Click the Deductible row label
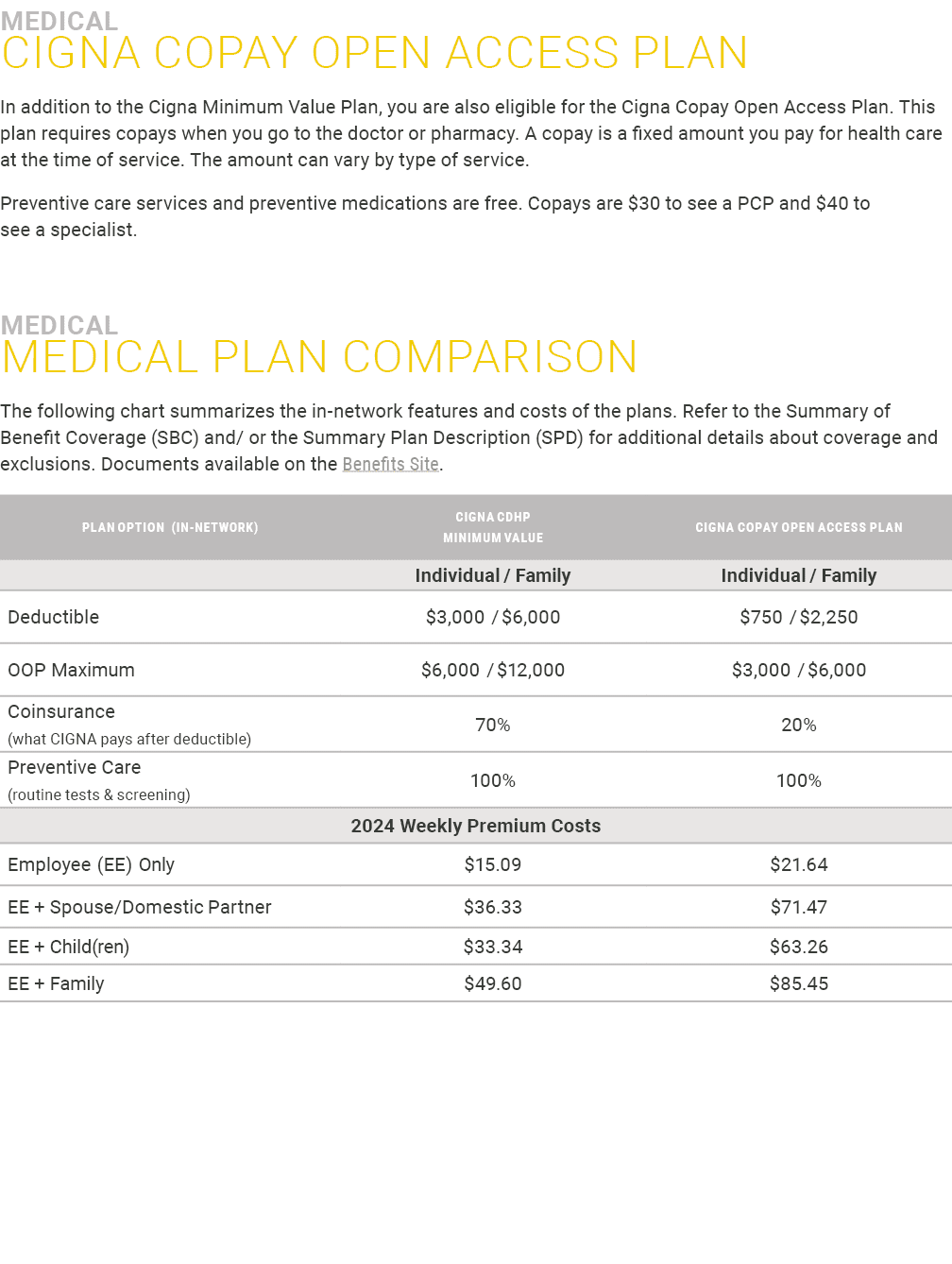The height and width of the screenshot is (1264, 952). point(54,617)
